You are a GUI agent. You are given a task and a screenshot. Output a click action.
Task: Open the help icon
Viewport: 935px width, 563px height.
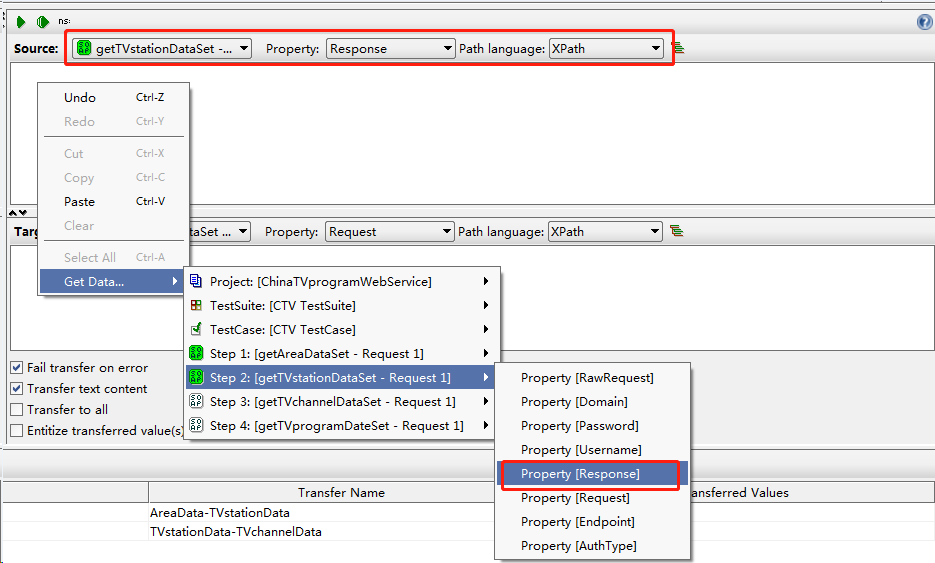924,22
